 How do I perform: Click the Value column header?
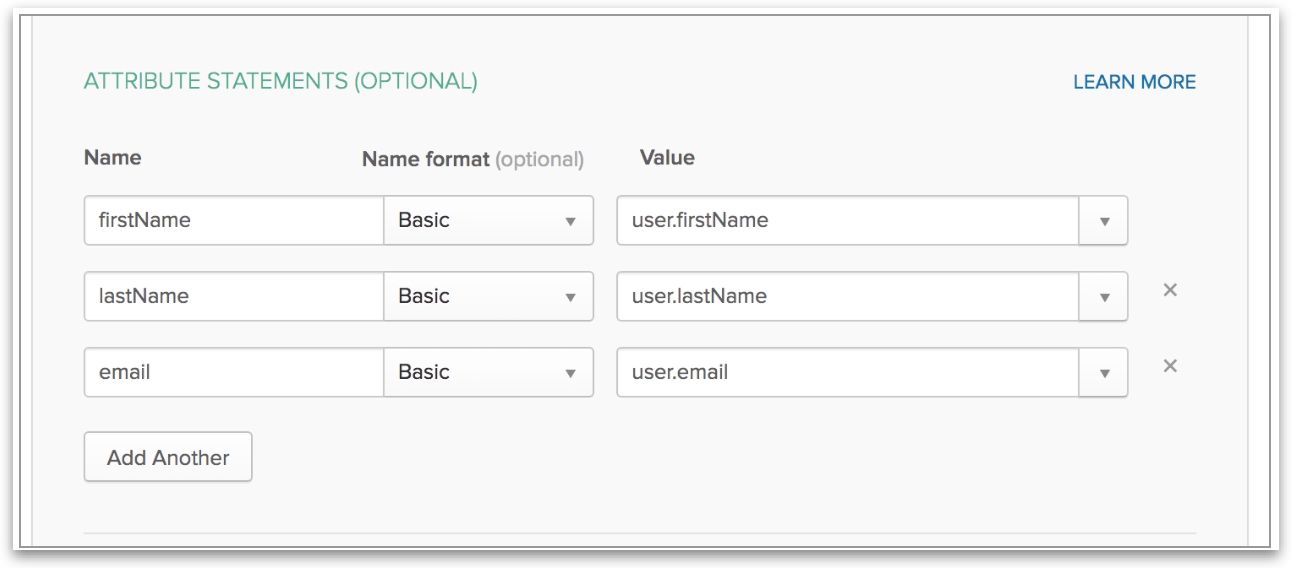click(x=666, y=158)
